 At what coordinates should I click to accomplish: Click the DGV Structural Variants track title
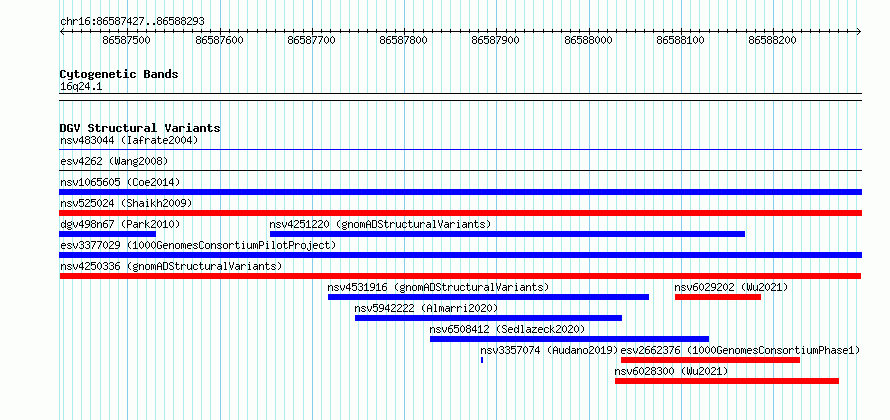pos(140,128)
